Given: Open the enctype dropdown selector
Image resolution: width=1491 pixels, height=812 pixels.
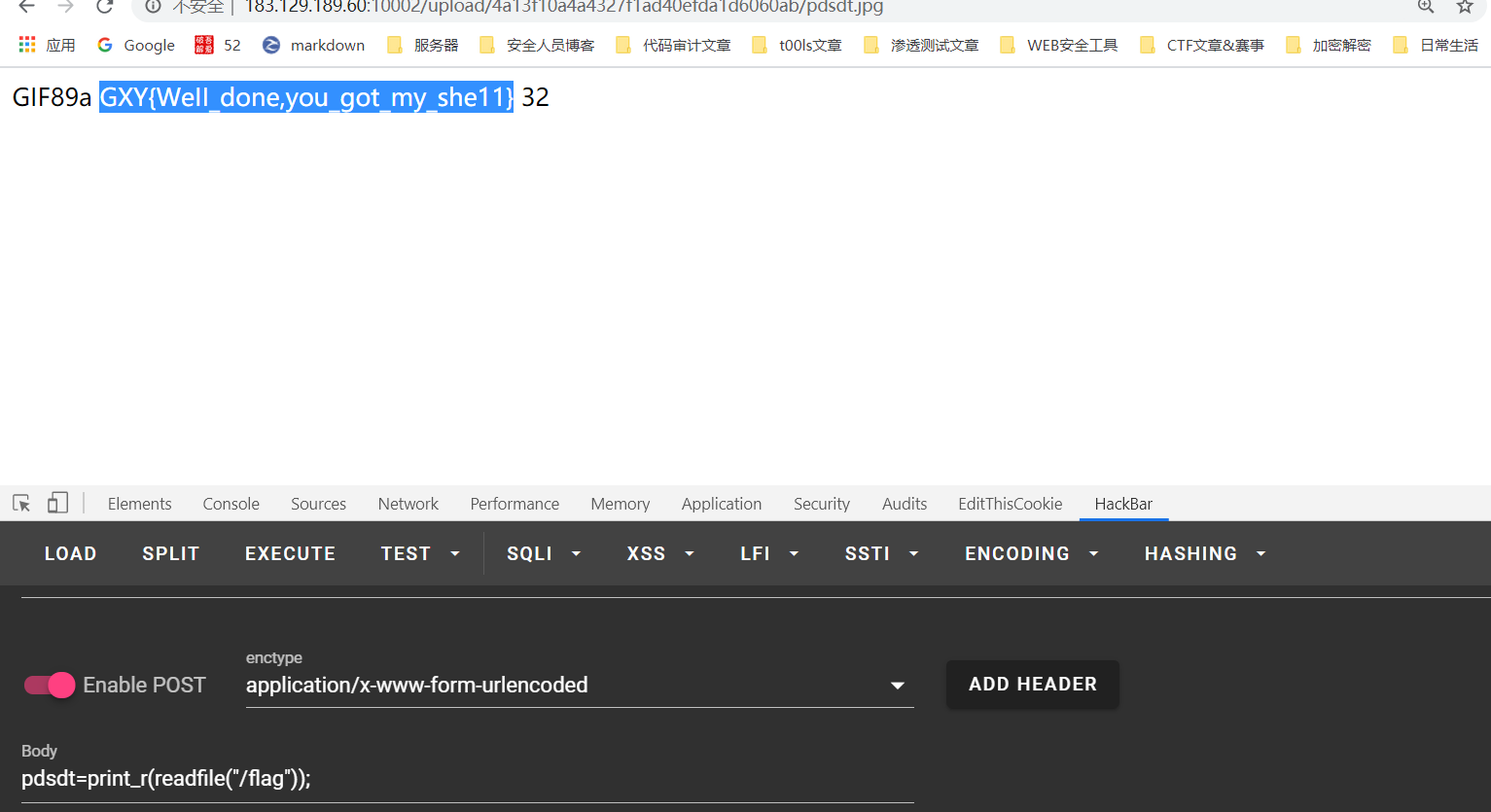Looking at the screenshot, I should 580,685.
